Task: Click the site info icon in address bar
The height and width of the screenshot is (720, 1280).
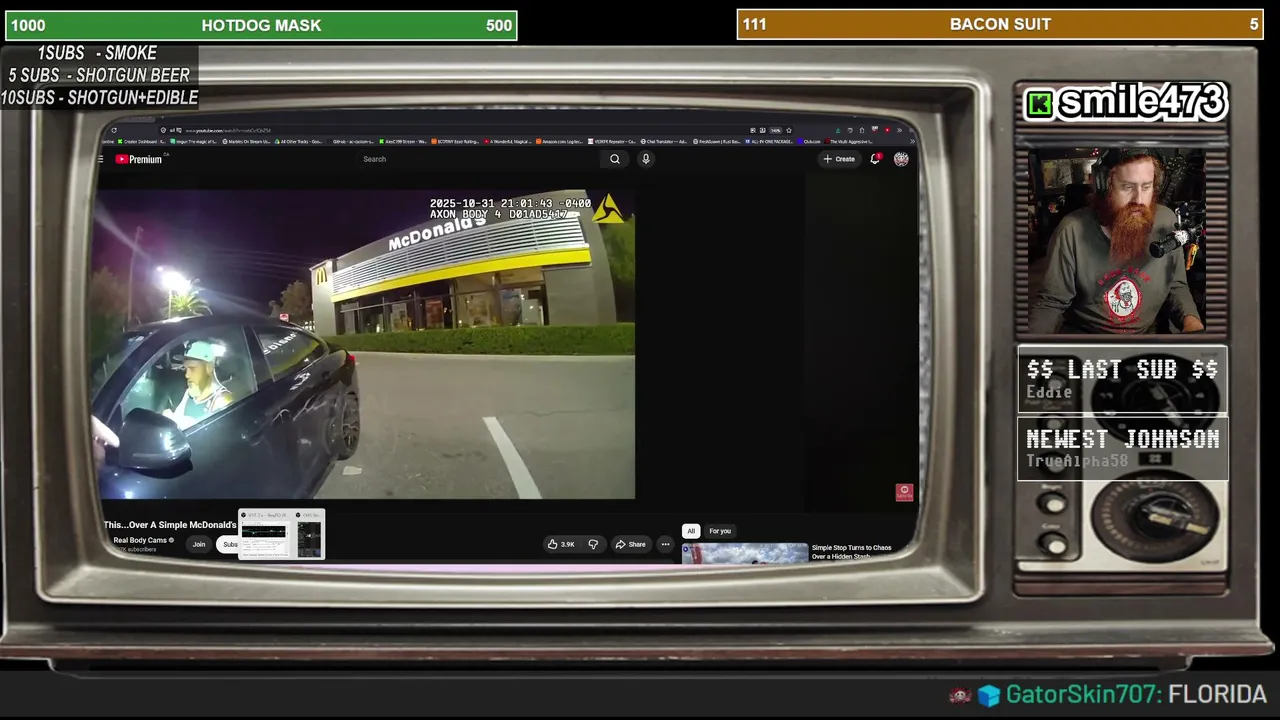Action: coord(163,130)
